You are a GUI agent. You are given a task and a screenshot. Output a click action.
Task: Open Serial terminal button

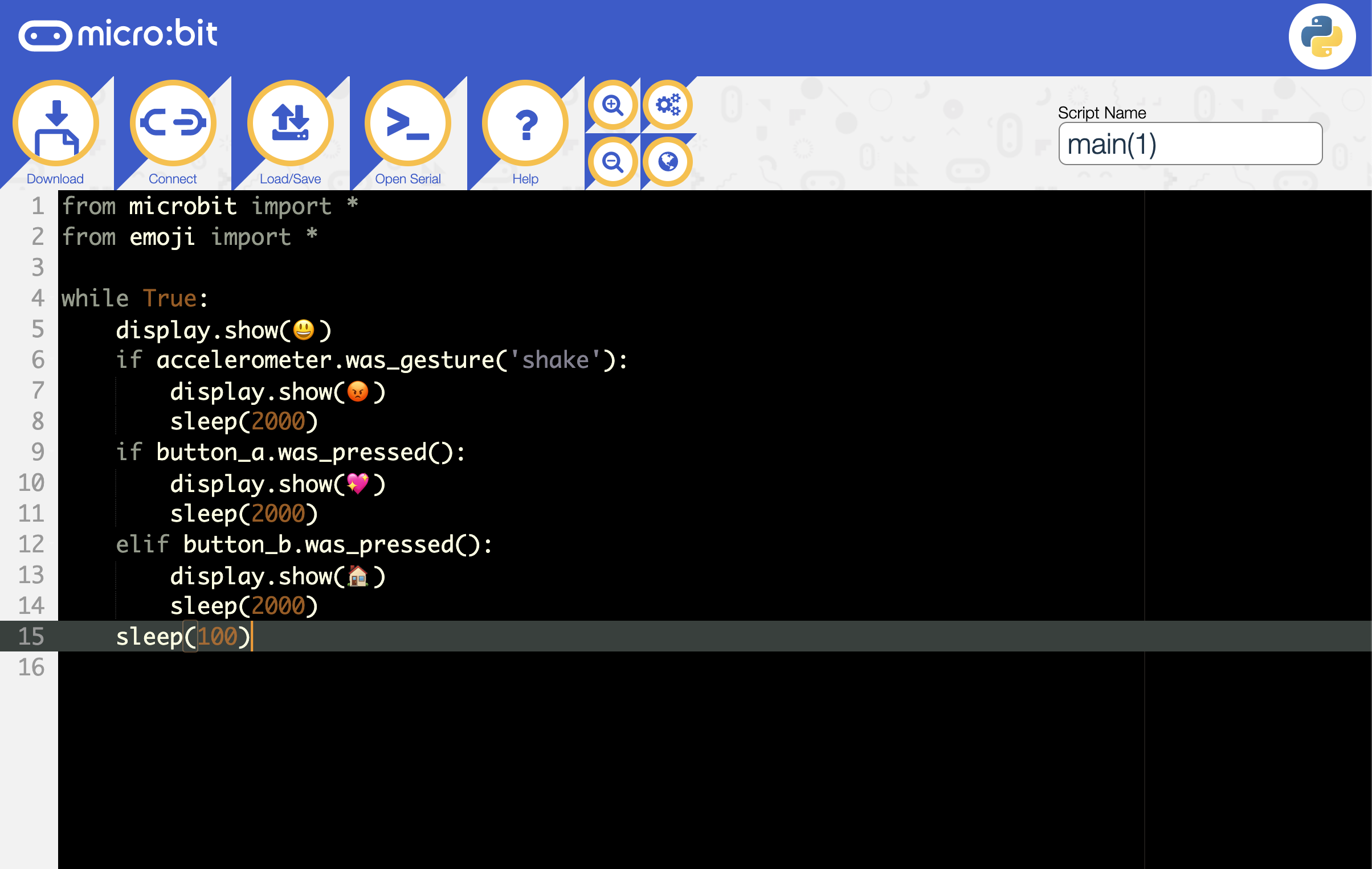tap(408, 124)
